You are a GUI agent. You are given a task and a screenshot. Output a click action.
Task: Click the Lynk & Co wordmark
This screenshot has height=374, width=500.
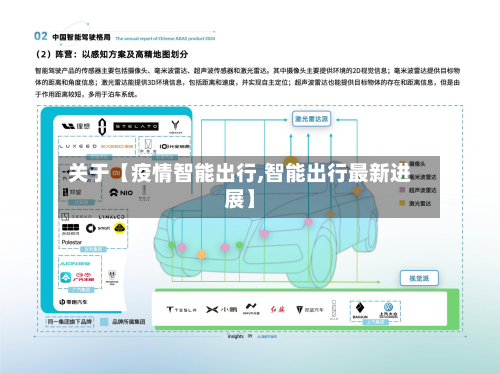[x=111, y=217]
